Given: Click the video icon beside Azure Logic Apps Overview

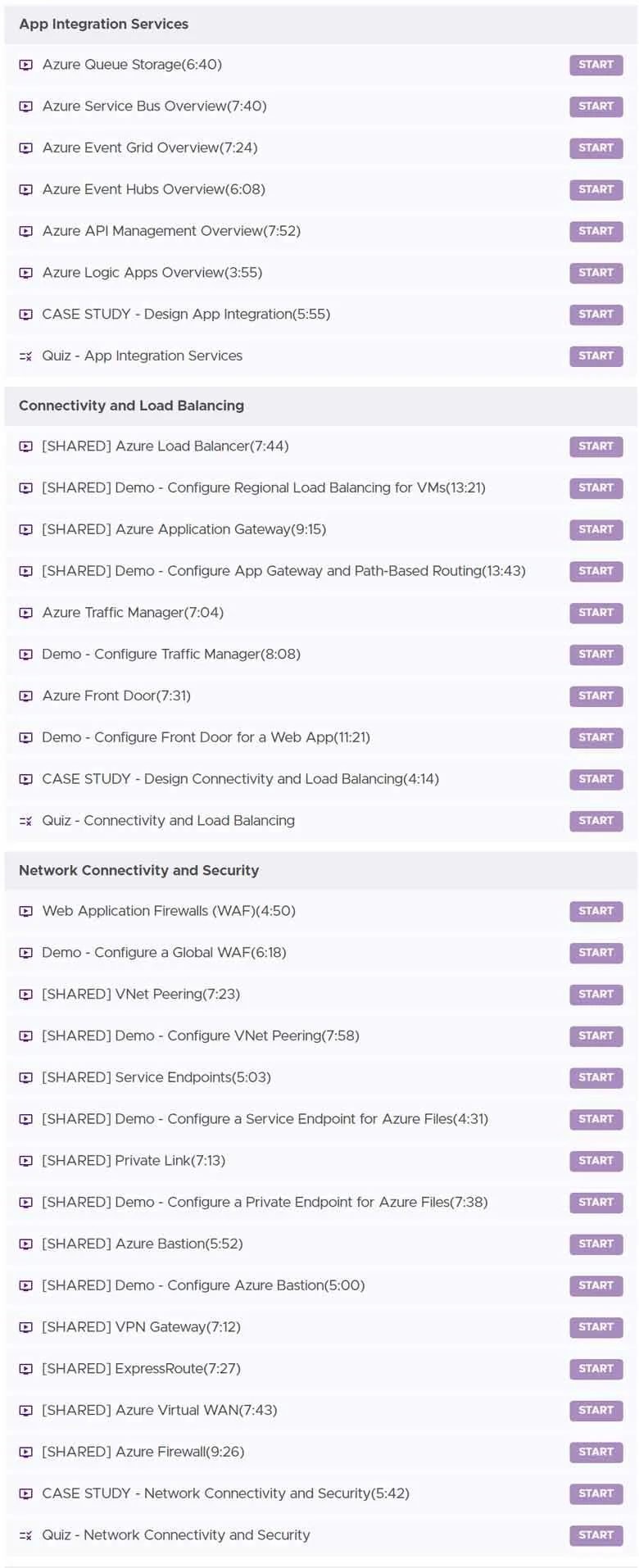Looking at the screenshot, I should 26,273.
